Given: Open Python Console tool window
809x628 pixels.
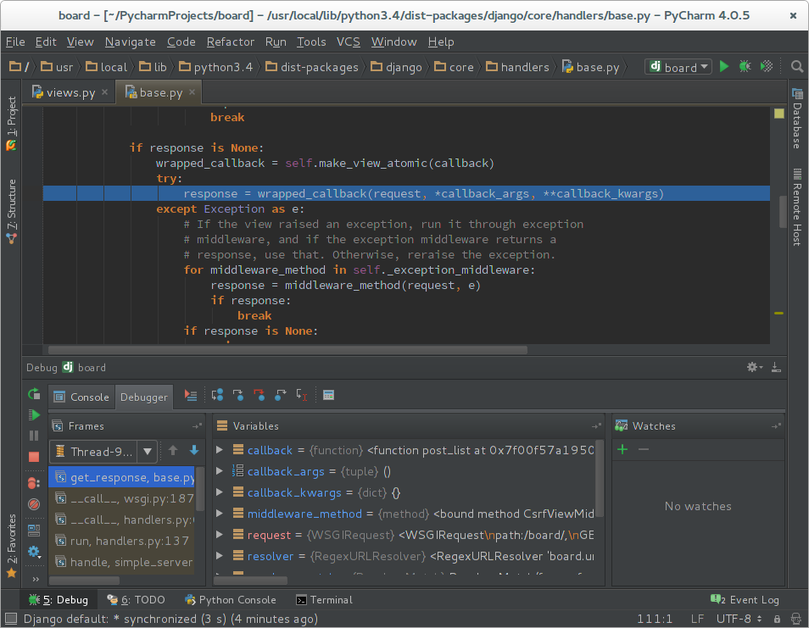Looking at the screenshot, I should (x=231, y=600).
